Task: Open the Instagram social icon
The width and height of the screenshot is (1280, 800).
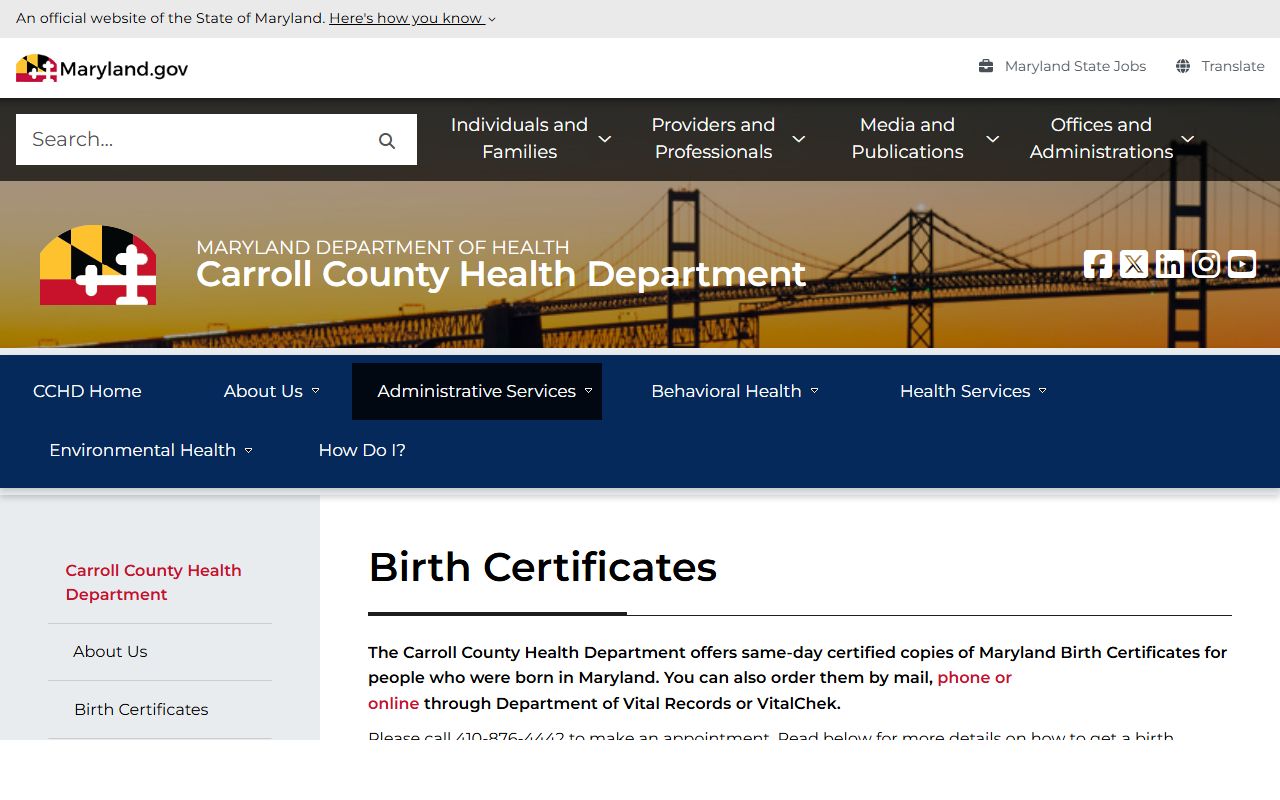Action: tap(1206, 264)
